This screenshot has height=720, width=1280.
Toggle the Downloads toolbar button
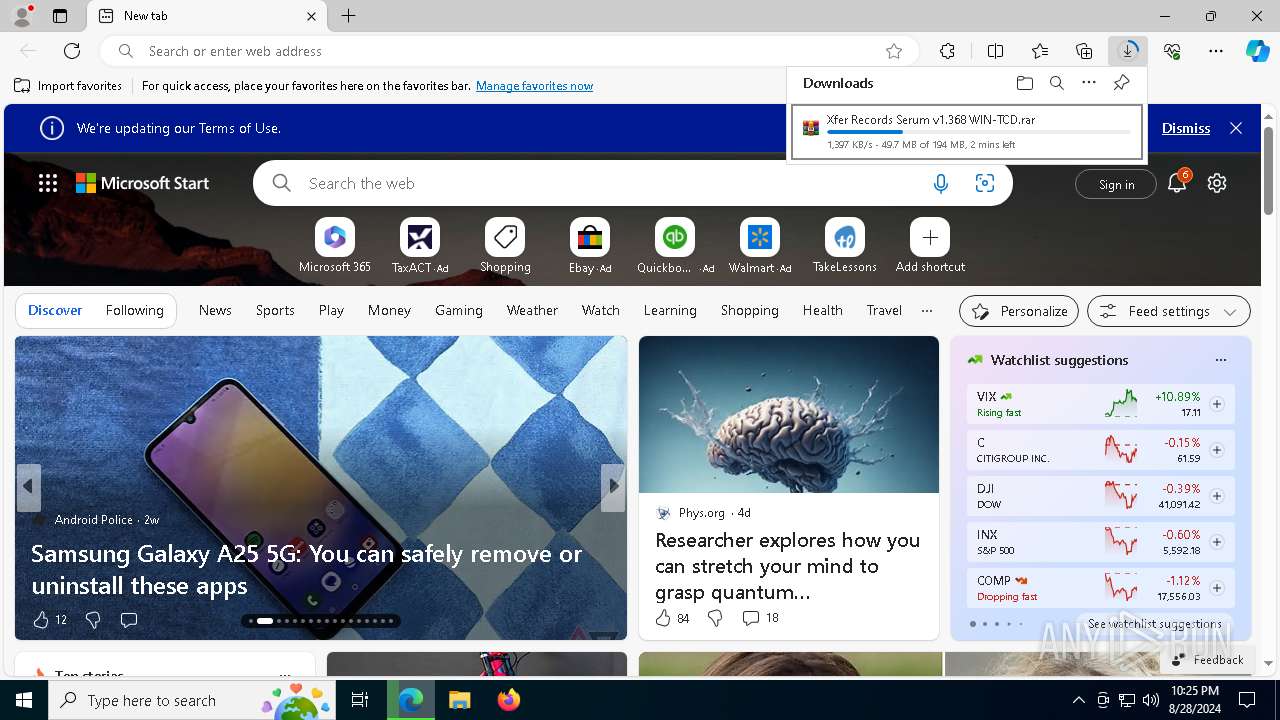click(1128, 51)
